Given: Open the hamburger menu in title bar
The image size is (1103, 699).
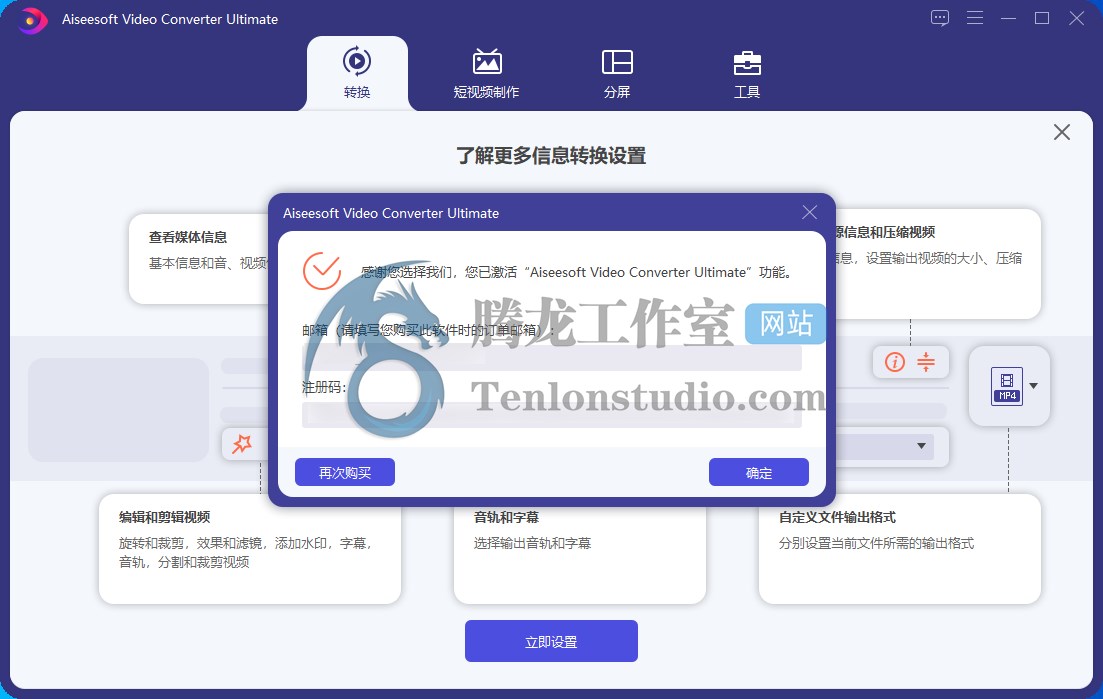Looking at the screenshot, I should point(974,18).
